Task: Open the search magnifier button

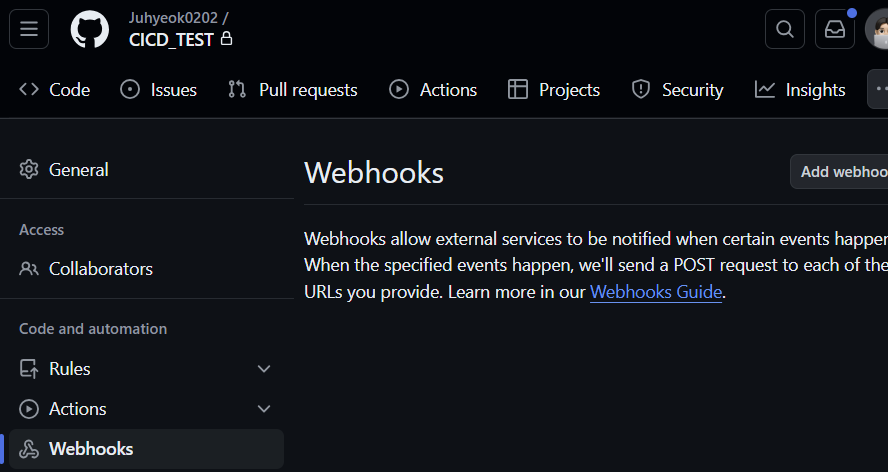Action: (x=784, y=29)
